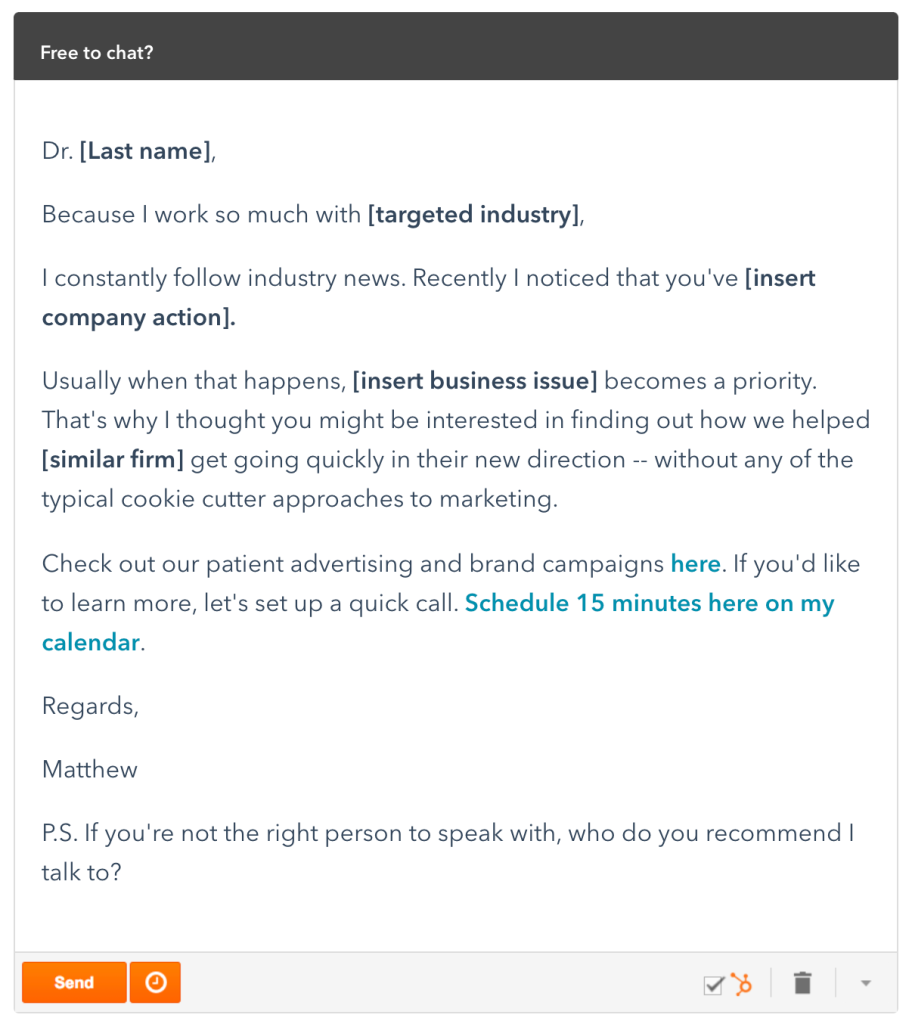The image size is (912, 1024).
Task: Discard draft with the trash icon
Action: [x=802, y=983]
